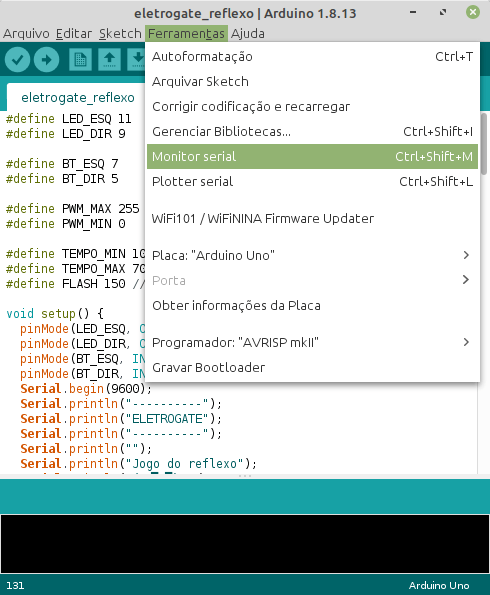Click the line "#define LED_ESQ 11"
This screenshot has width=490, height=595.
68,119
